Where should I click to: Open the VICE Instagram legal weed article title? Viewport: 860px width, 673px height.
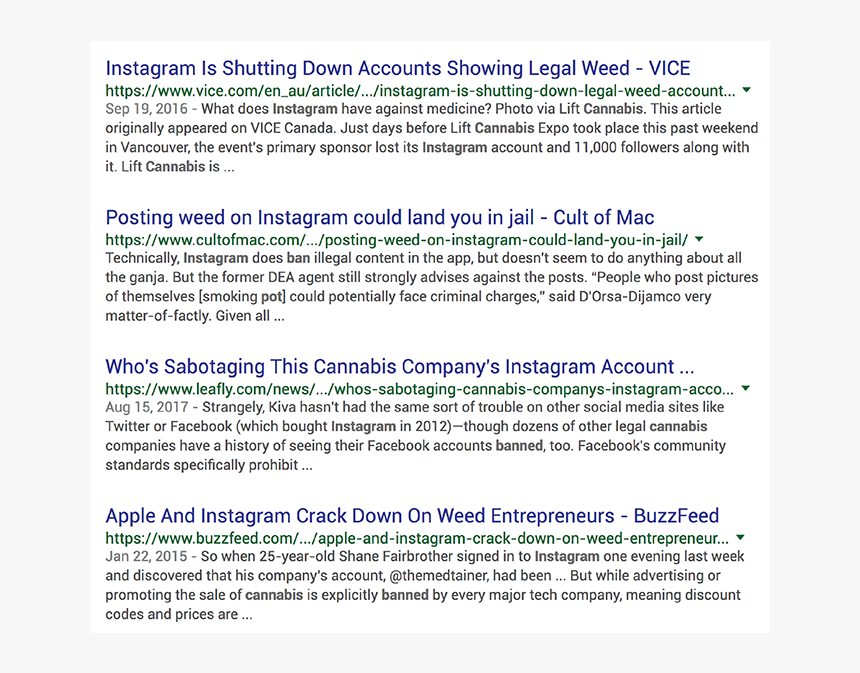398,69
